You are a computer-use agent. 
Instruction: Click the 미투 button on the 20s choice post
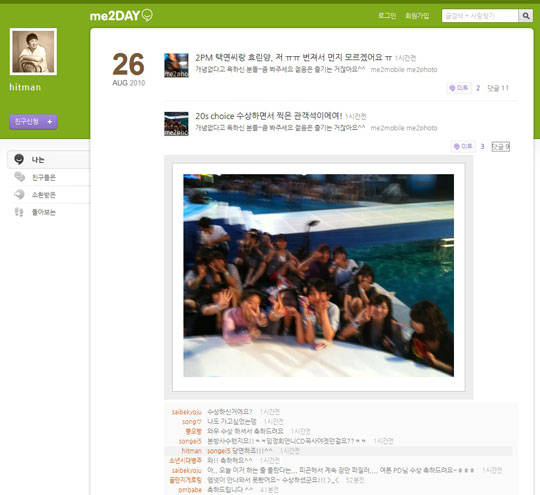(x=463, y=147)
